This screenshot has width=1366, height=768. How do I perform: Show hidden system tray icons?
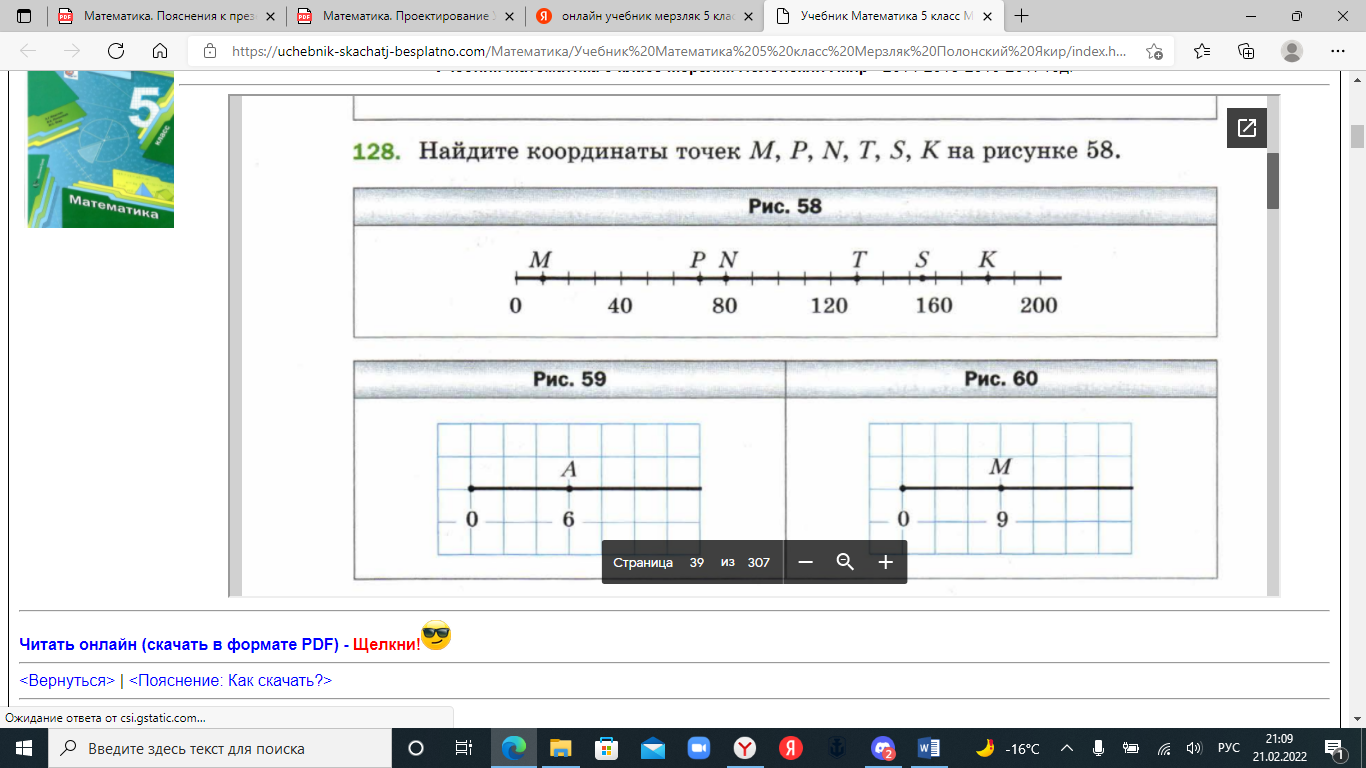pyautogui.click(x=1067, y=748)
